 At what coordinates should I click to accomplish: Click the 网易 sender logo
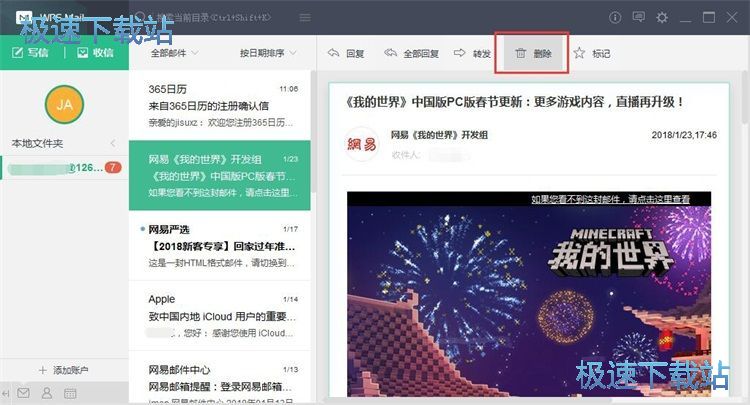click(362, 143)
